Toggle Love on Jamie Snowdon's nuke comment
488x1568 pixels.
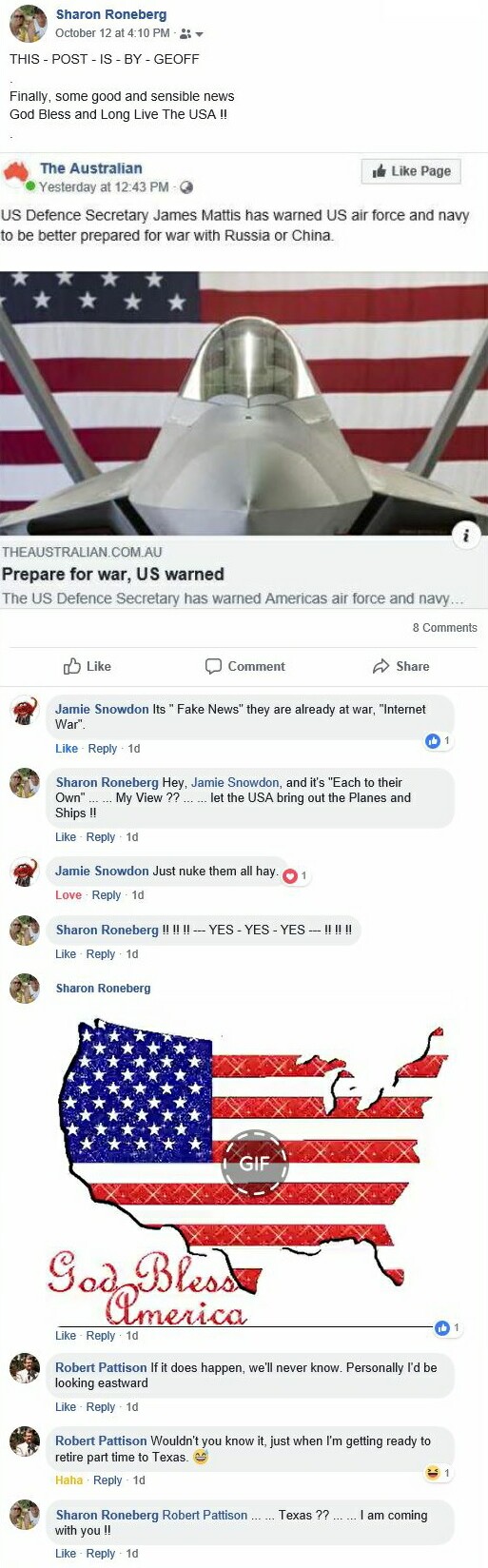click(68, 895)
